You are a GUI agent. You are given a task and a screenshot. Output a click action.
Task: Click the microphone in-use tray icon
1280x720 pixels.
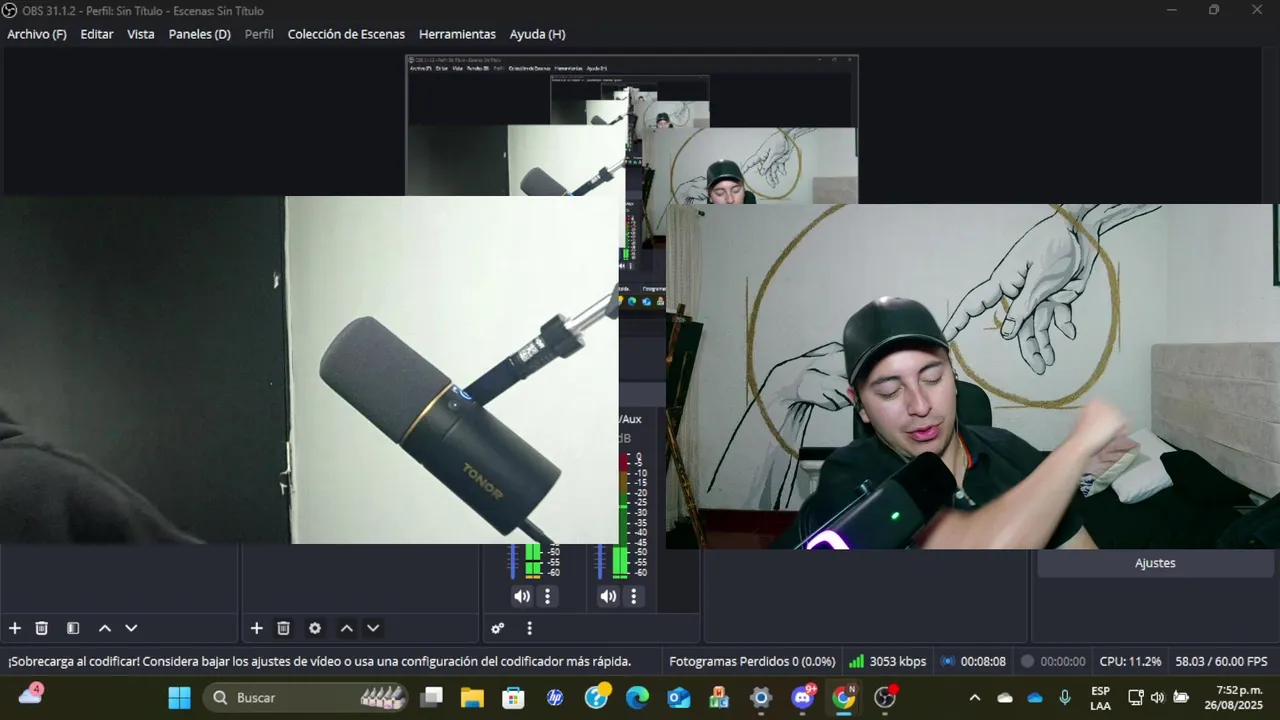click(1065, 697)
